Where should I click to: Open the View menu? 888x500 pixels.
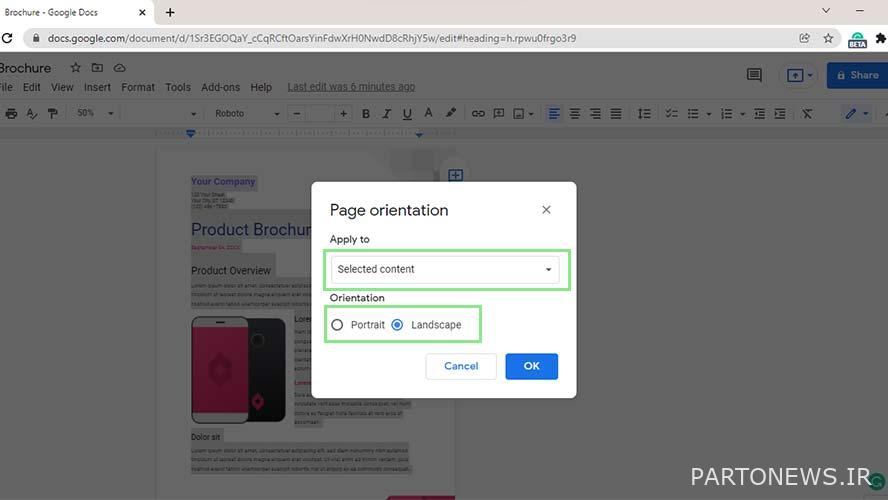62,87
